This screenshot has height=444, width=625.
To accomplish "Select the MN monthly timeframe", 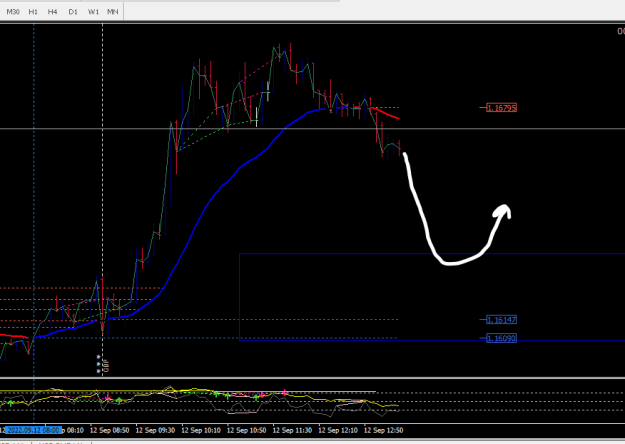I will pos(113,12).
